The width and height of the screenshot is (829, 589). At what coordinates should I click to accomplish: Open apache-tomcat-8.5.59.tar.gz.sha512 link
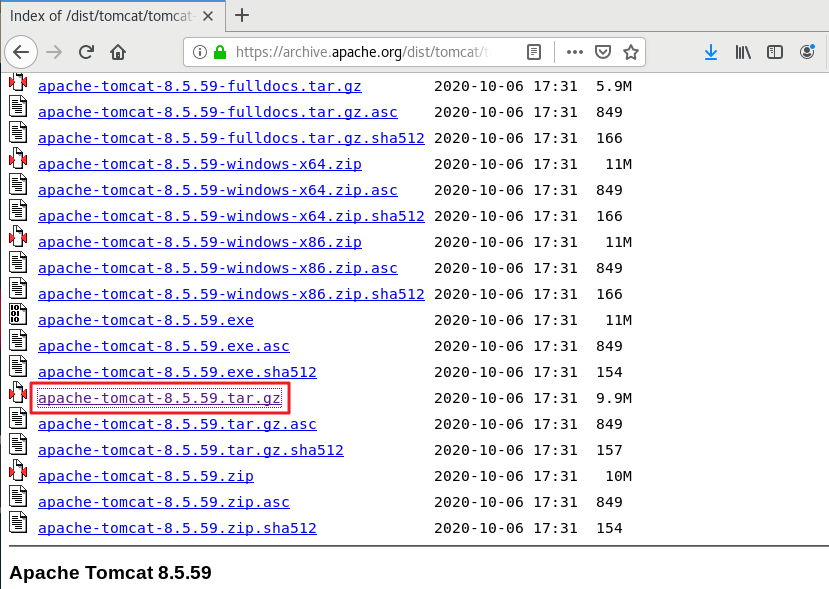[x=191, y=450]
